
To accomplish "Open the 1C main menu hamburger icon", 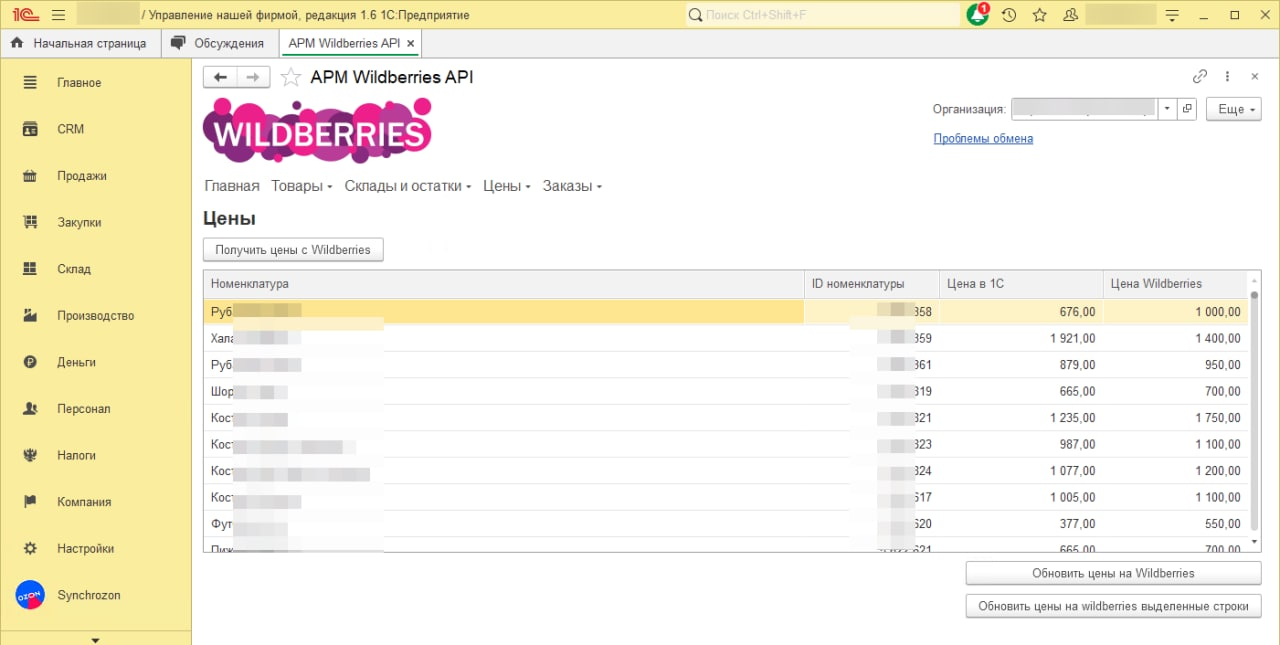I will tap(58, 15).
